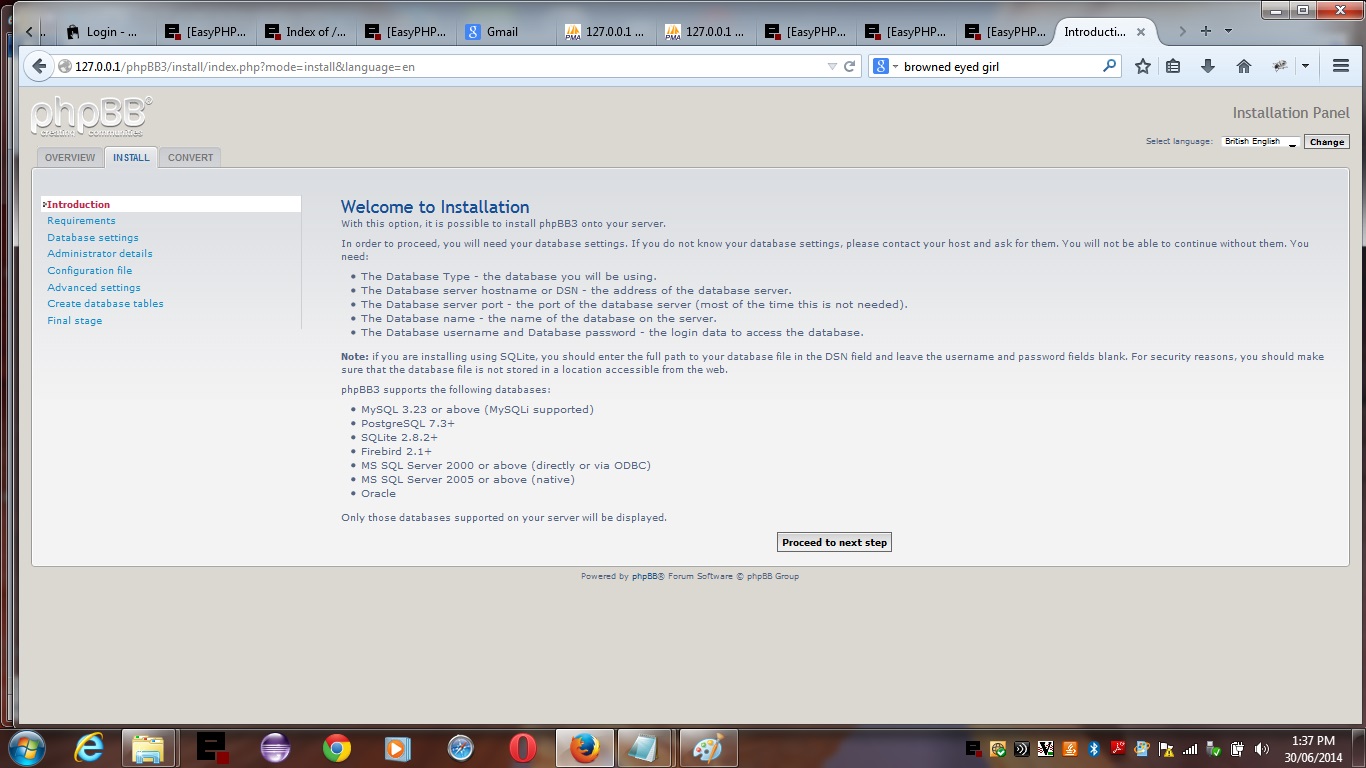Viewport: 1366px width, 768px height.
Task: Open the Firefox hamburger menu
Action: point(1341,66)
